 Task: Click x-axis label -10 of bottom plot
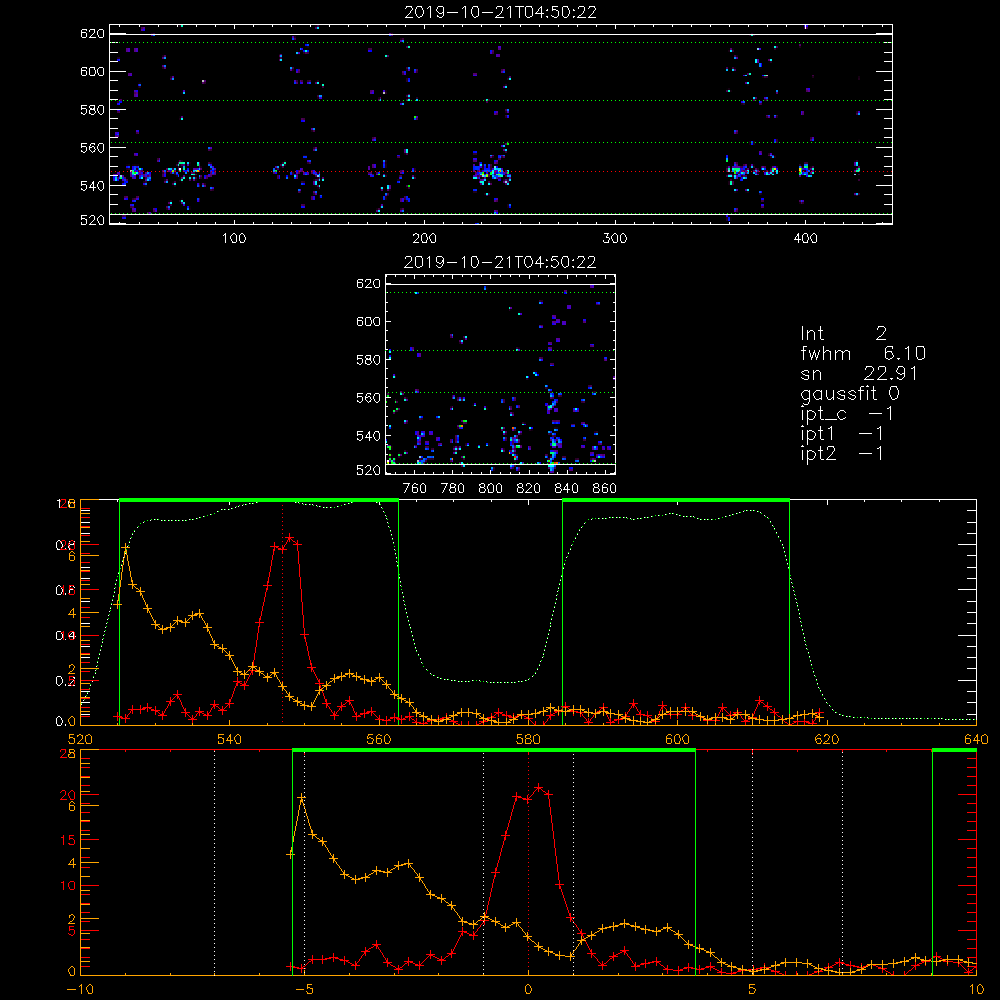(80, 990)
